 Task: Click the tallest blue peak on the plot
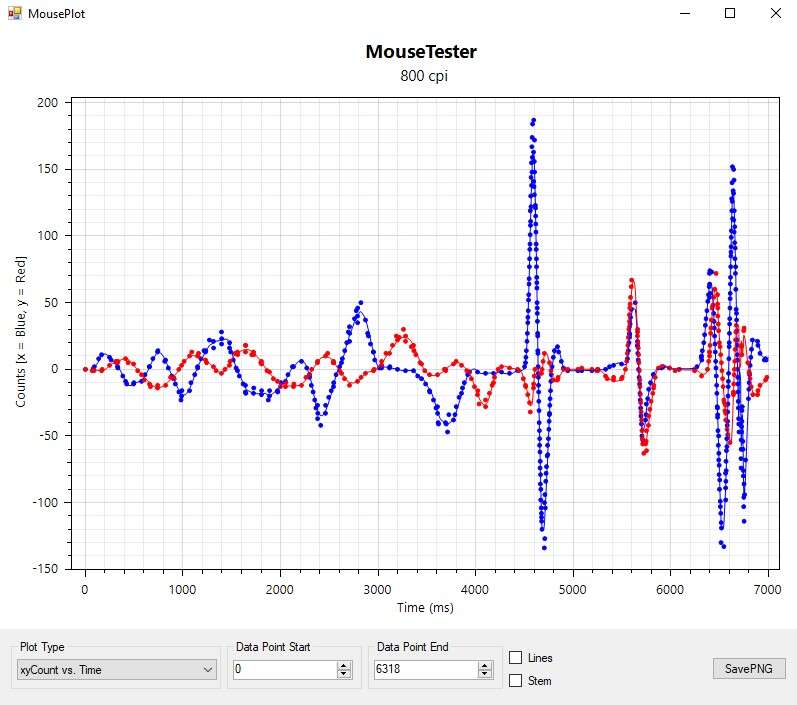533,120
